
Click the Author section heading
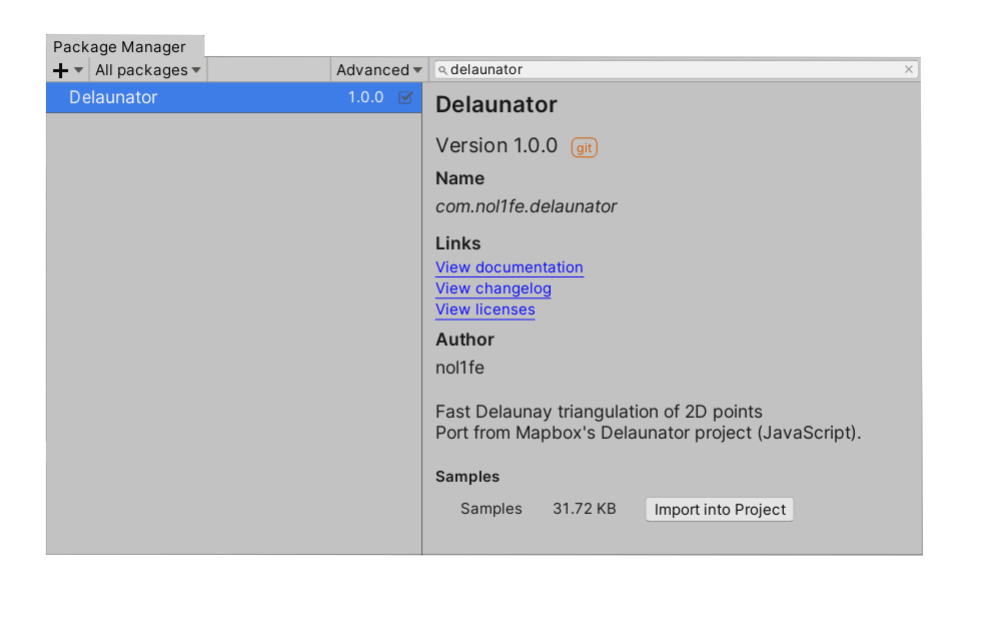pyautogui.click(x=465, y=340)
